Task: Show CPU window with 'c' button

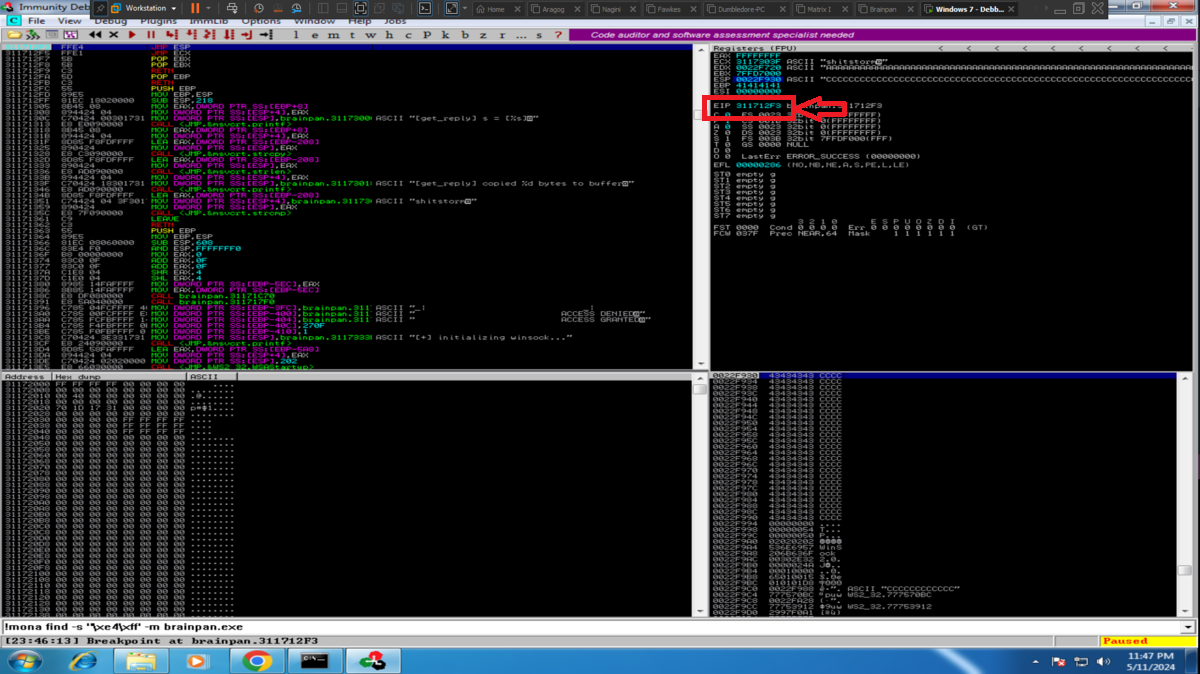Action: point(408,35)
